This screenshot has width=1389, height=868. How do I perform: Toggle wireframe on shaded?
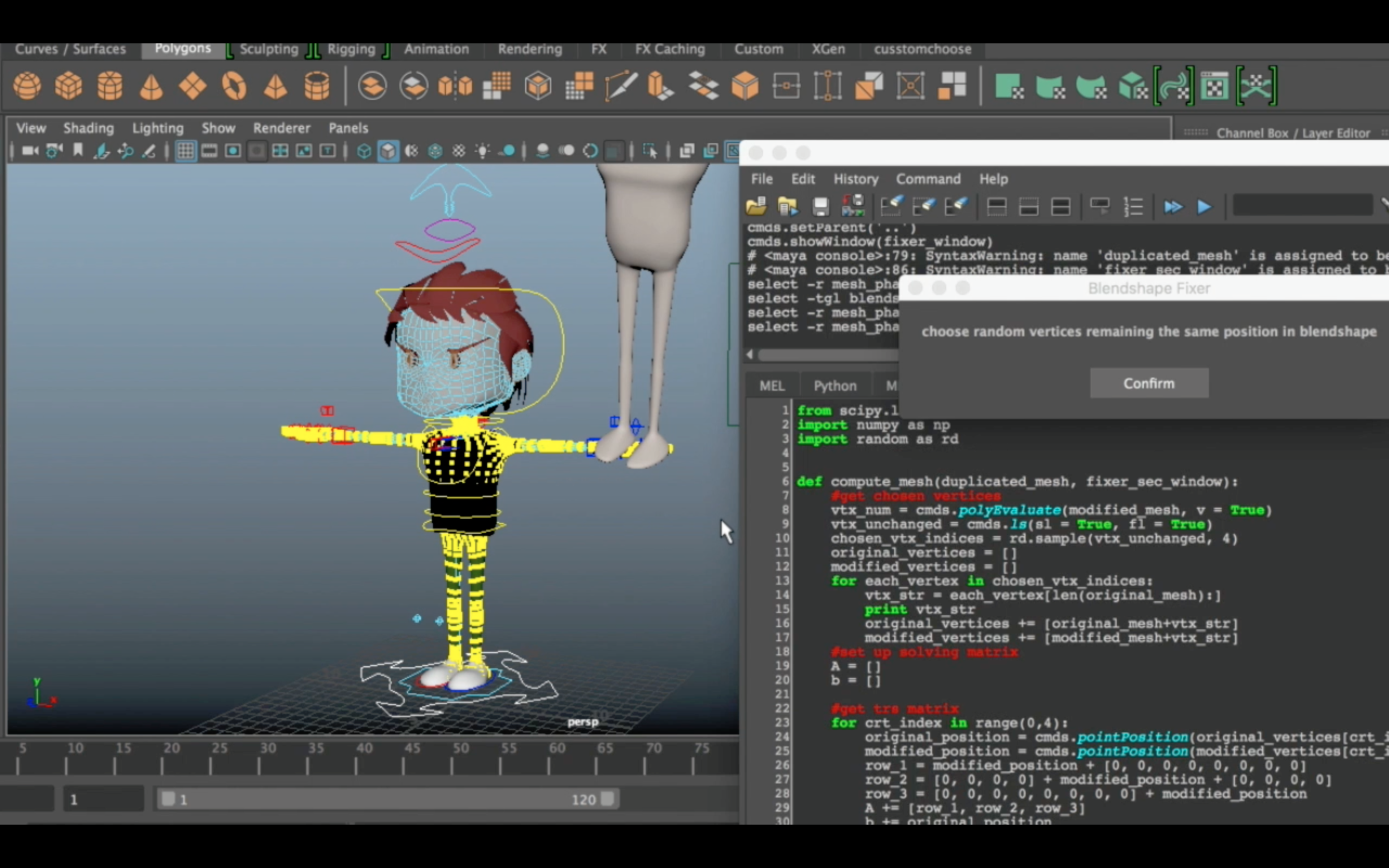(x=435, y=151)
